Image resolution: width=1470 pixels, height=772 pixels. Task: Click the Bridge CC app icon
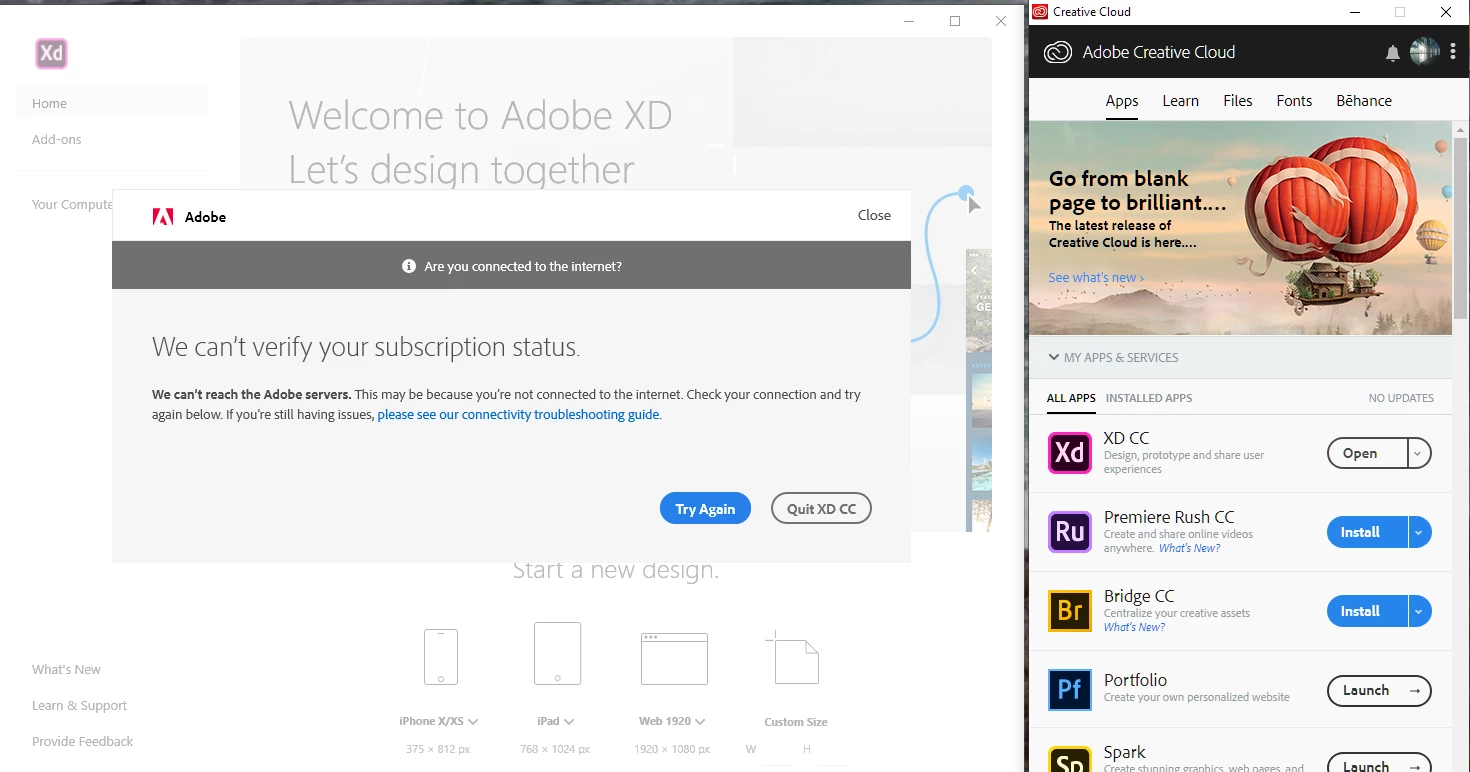tap(1069, 611)
